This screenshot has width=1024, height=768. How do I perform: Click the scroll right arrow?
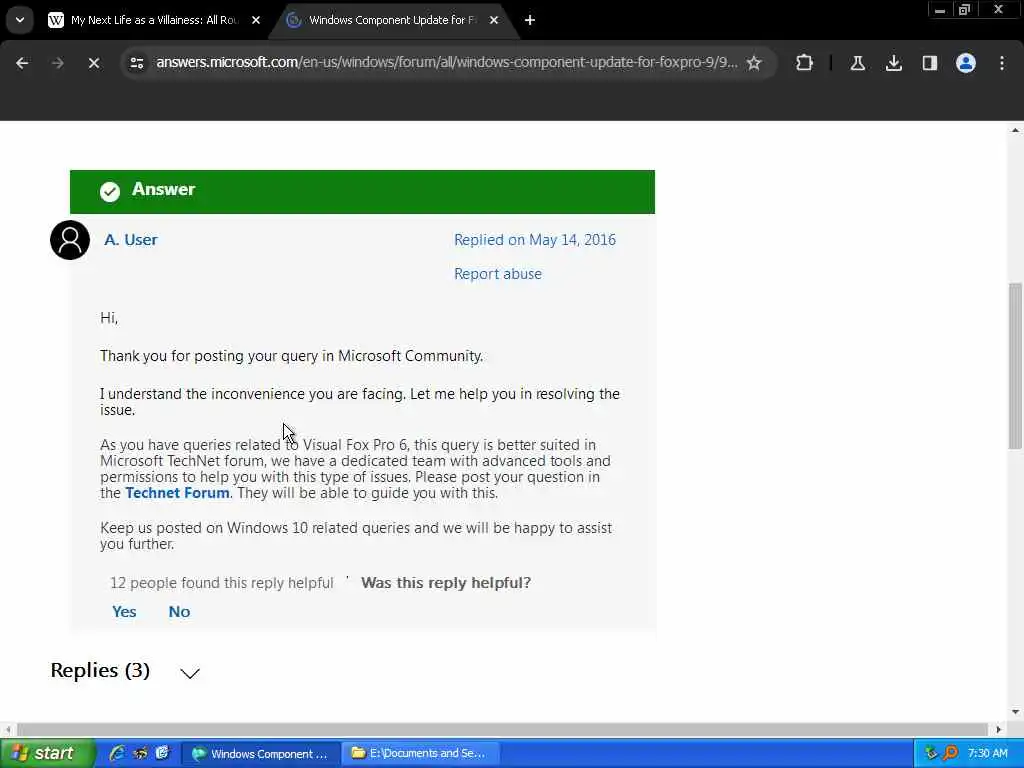coord(999,729)
